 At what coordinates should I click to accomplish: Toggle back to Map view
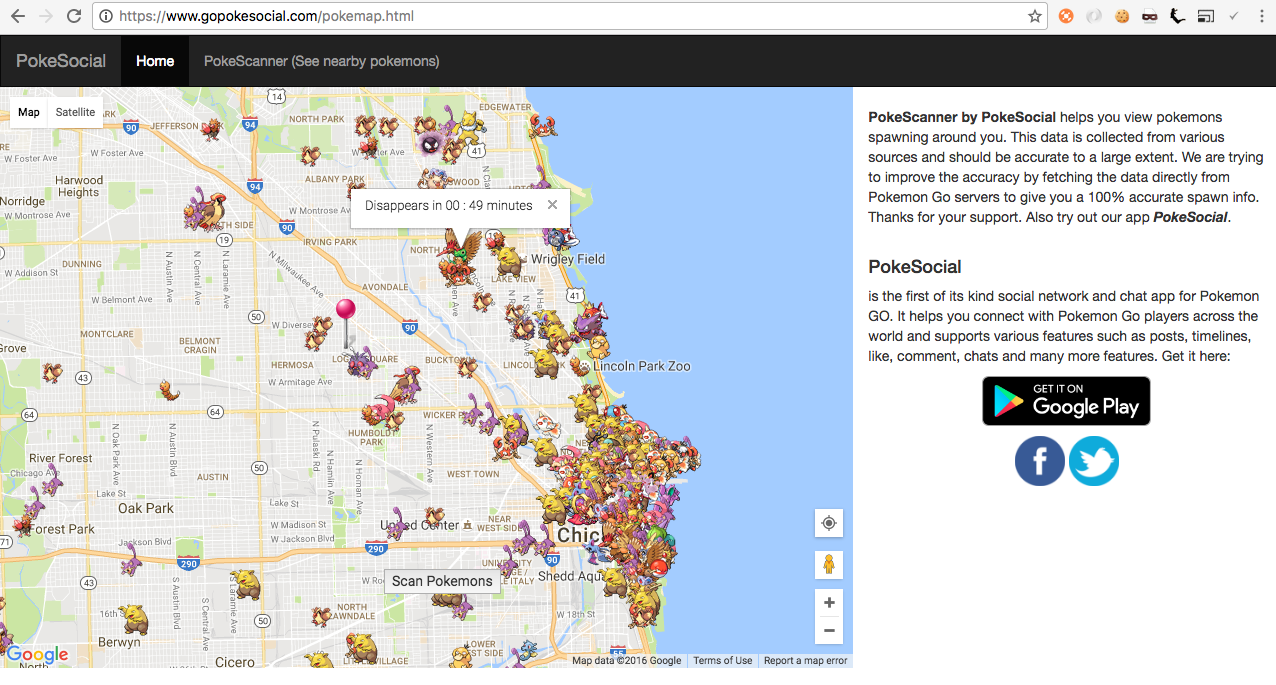(x=28, y=112)
